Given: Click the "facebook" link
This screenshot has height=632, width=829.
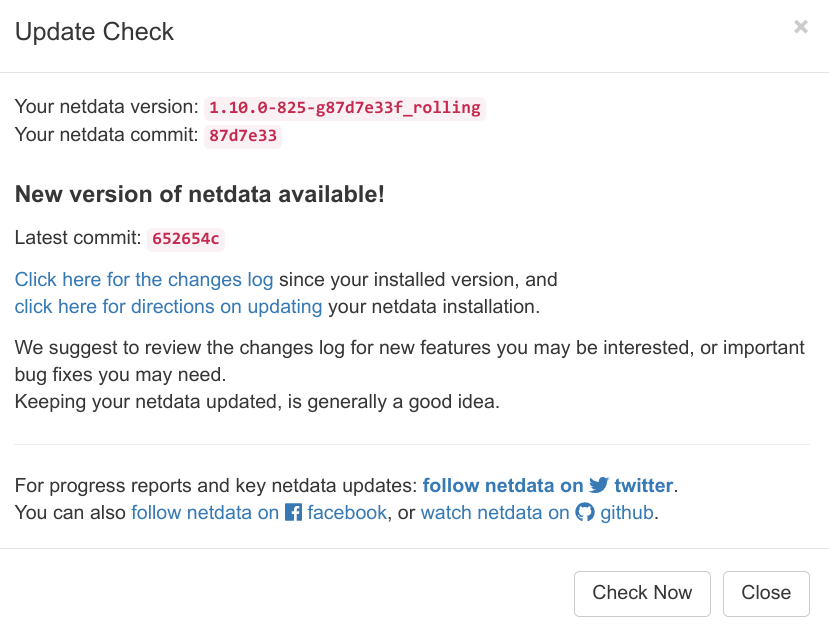Looking at the screenshot, I should click(347, 512).
